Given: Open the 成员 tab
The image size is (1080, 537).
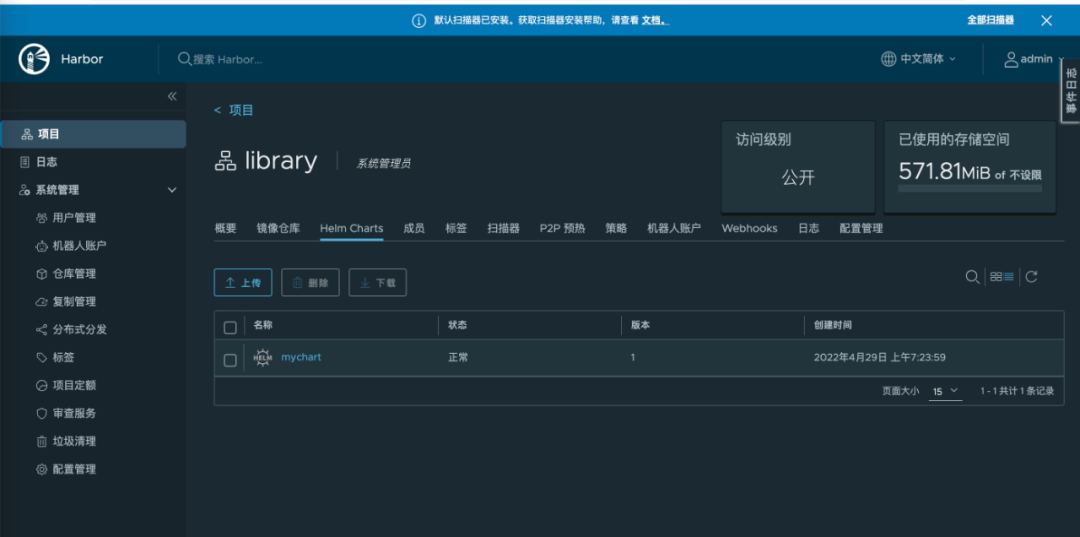Looking at the screenshot, I should pyautogui.click(x=414, y=229).
